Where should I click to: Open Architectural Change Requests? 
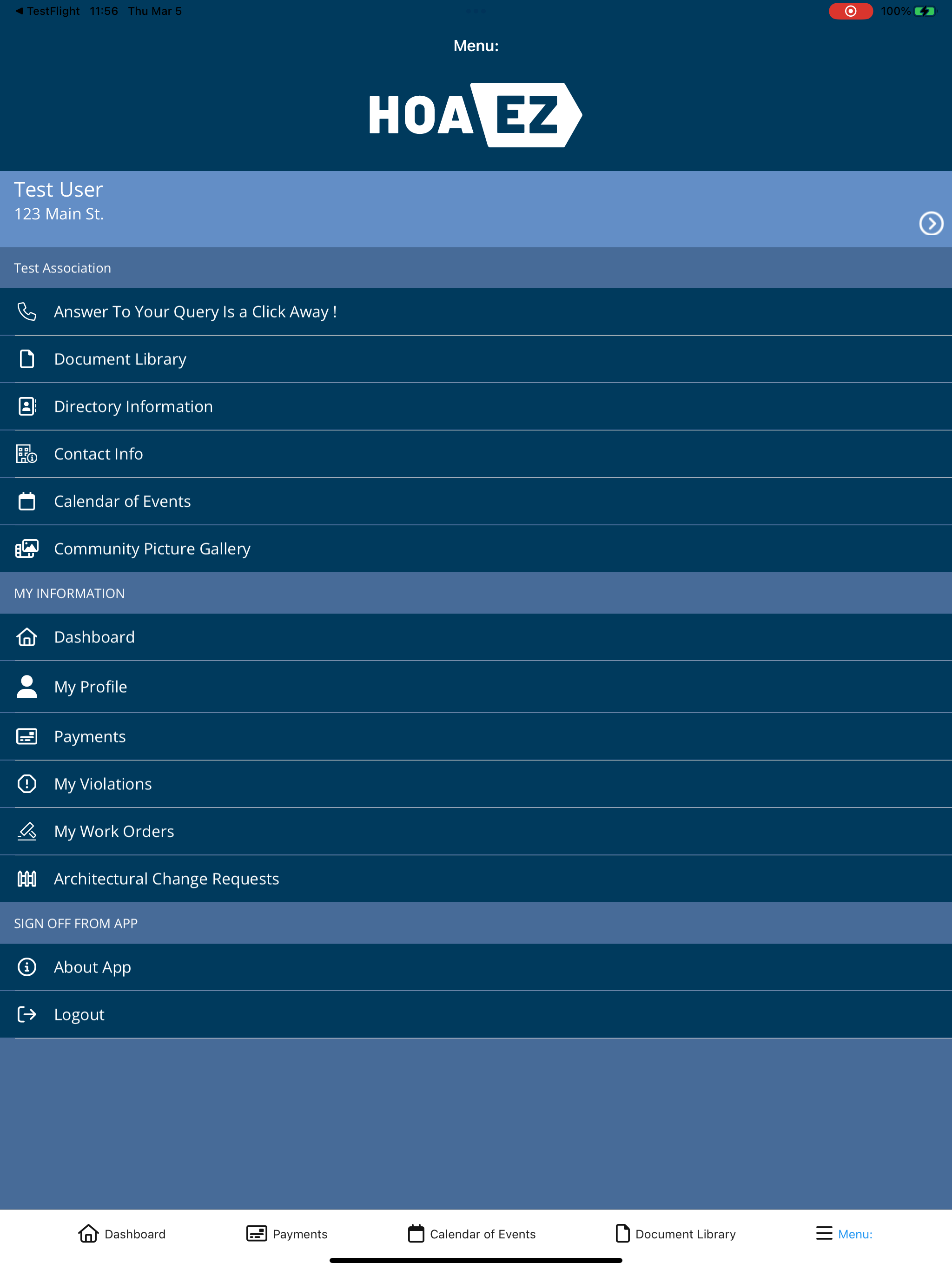(x=476, y=879)
